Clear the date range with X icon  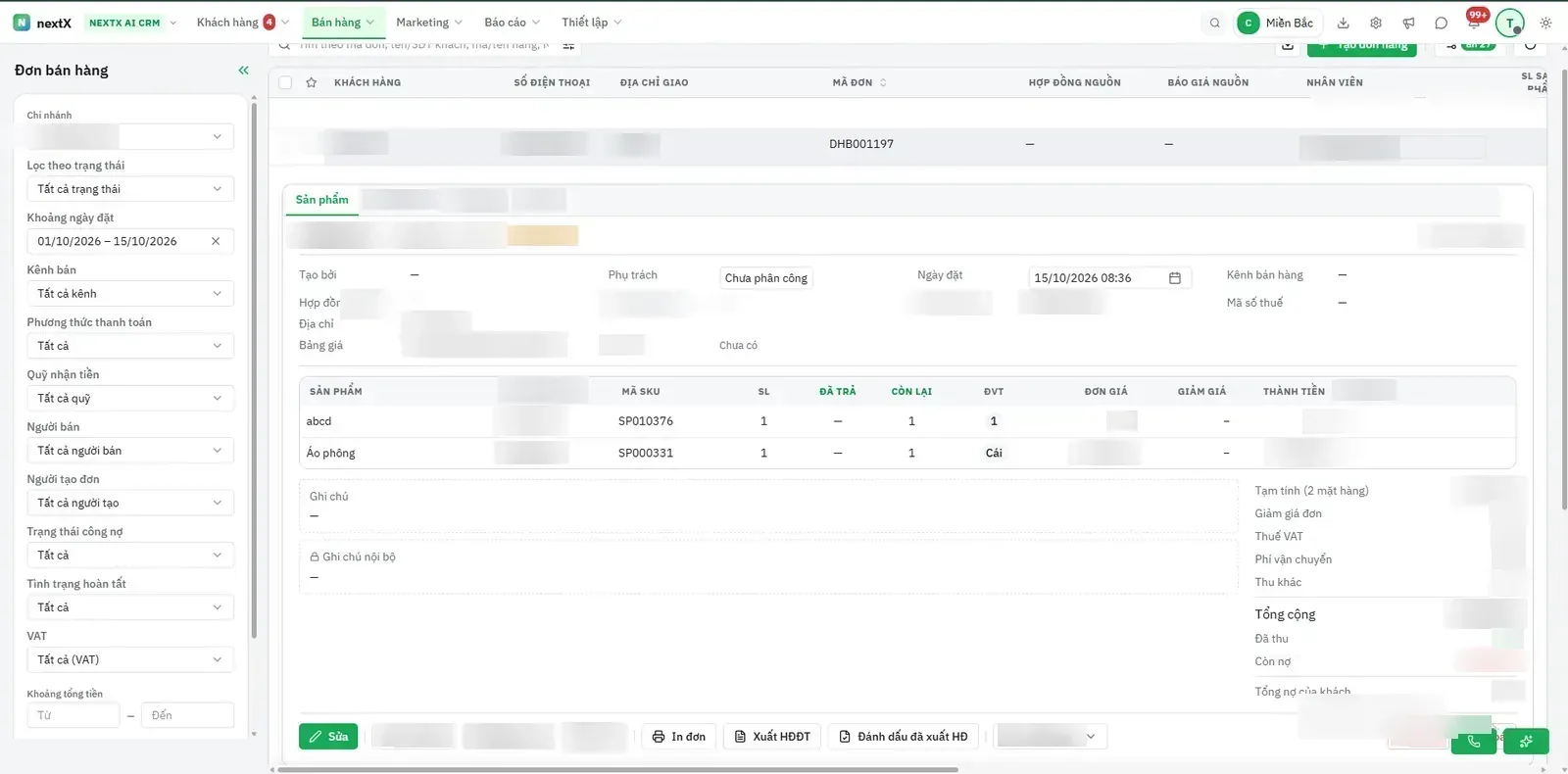pyautogui.click(x=216, y=241)
